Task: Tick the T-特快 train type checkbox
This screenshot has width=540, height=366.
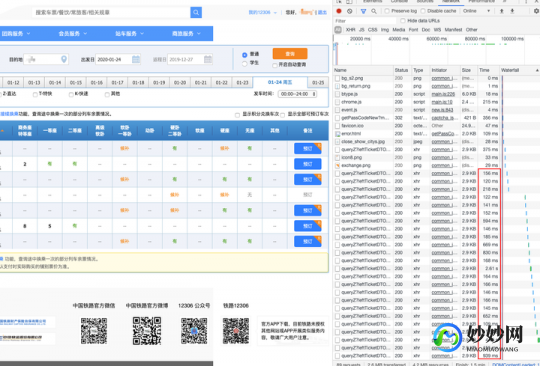Action: click(35, 94)
